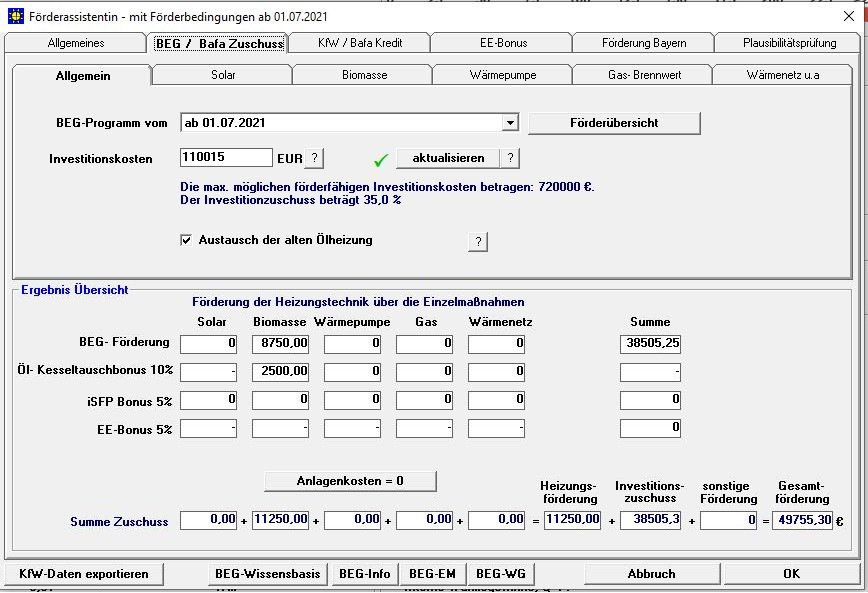Go to the Plausibilitätsprüfung tab
Viewport: 868px width, 593px height.
coord(788,43)
